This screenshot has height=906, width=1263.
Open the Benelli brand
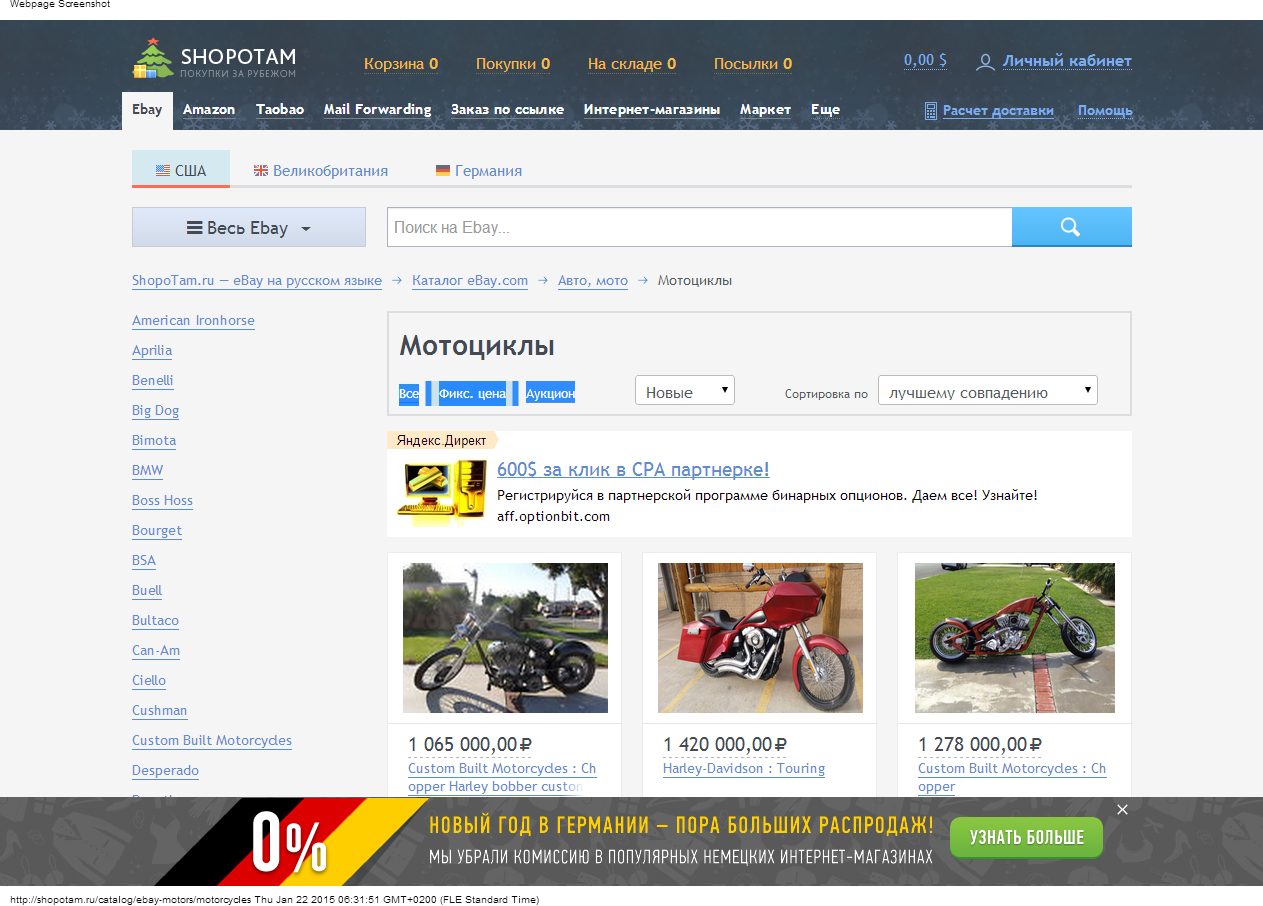coord(153,381)
